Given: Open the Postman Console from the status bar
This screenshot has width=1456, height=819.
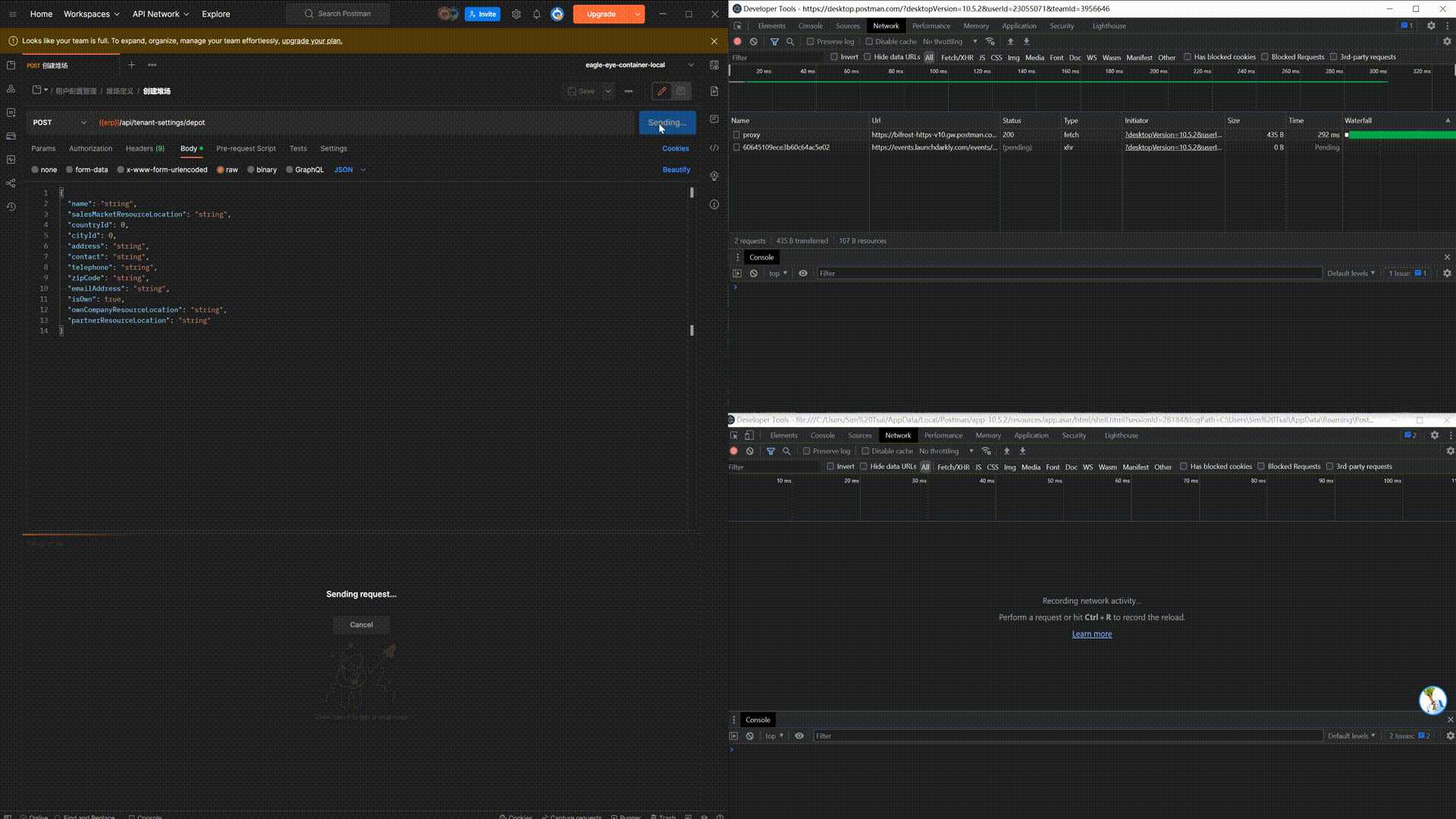Looking at the screenshot, I should pos(146,817).
